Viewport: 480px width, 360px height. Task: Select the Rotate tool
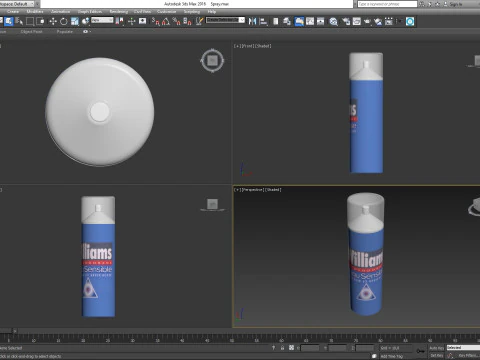pyautogui.click(x=64, y=21)
